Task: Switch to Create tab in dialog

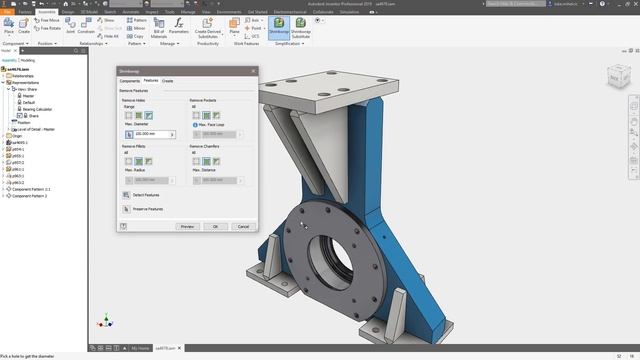Action: (x=167, y=81)
